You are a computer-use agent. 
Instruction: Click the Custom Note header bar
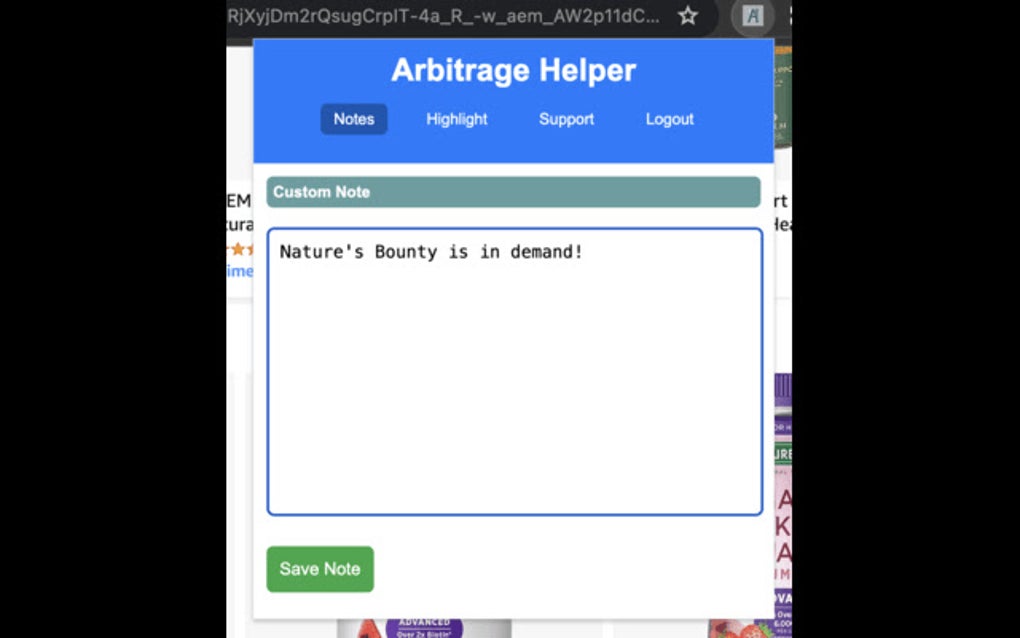point(513,192)
